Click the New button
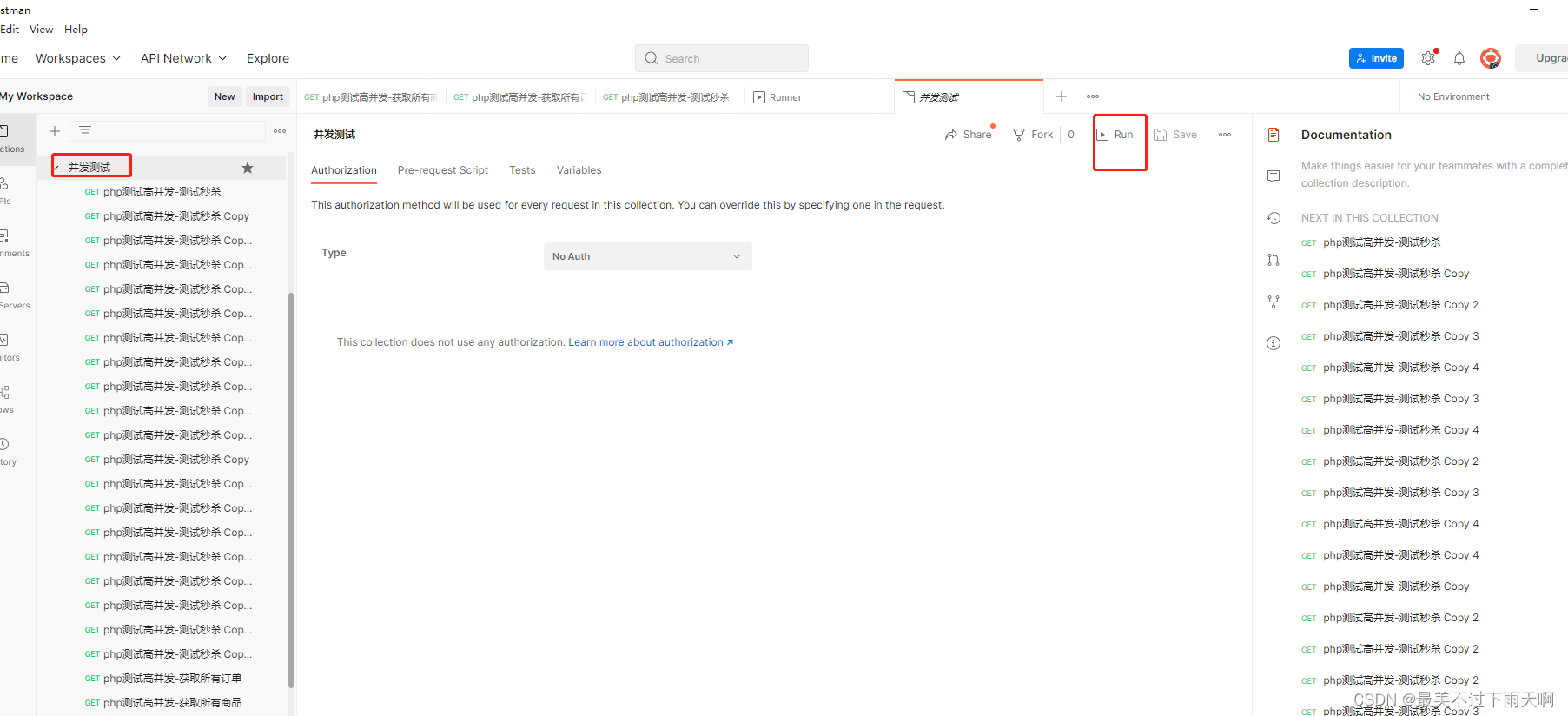1568x716 pixels. (225, 96)
